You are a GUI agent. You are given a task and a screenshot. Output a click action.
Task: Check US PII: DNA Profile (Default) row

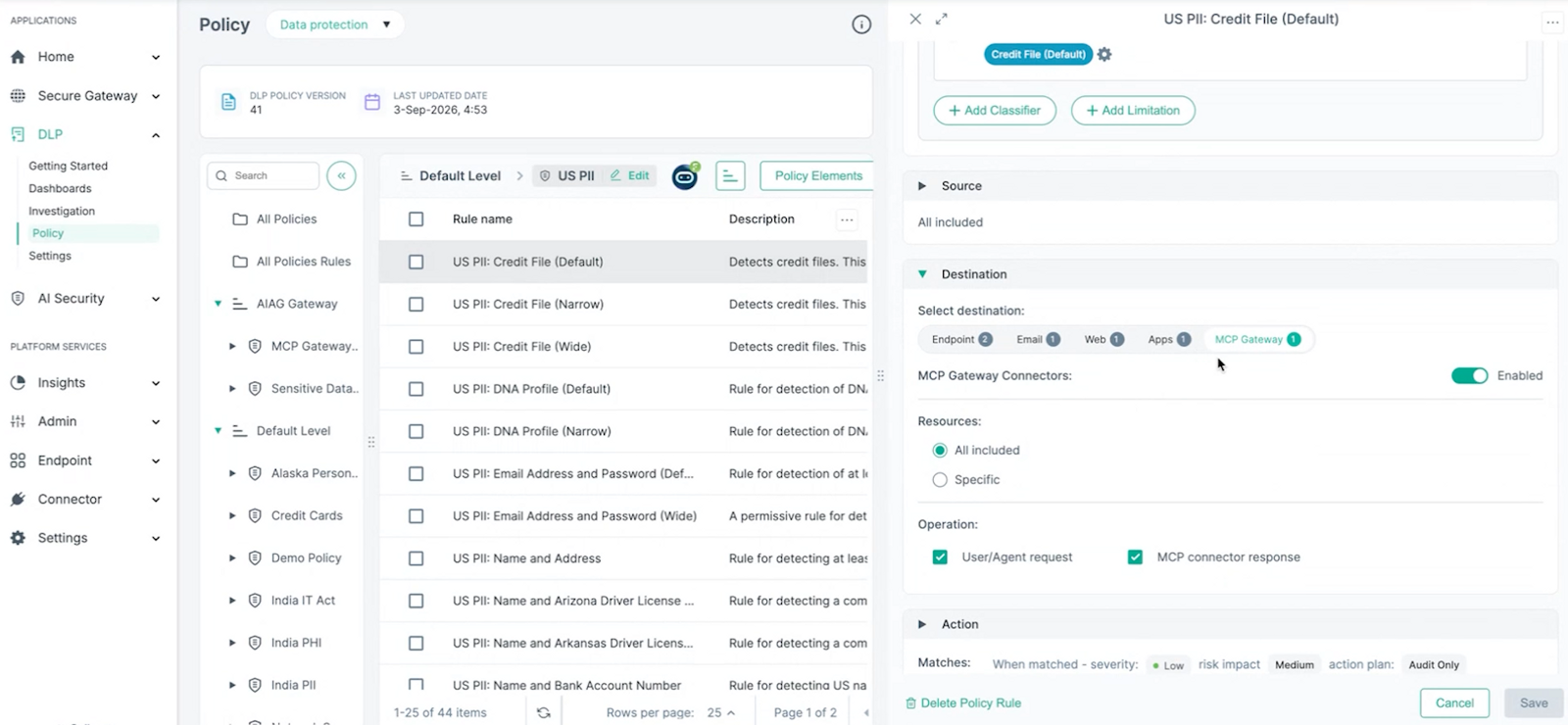(416, 389)
